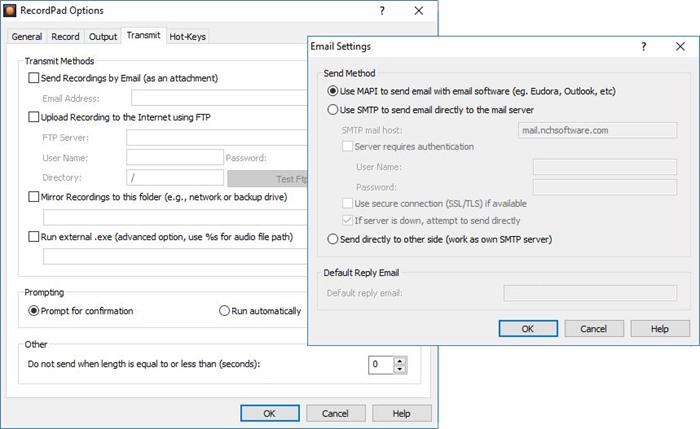Click the Email Settings help question mark
Screen dimensions: 700x429
click(x=641, y=46)
